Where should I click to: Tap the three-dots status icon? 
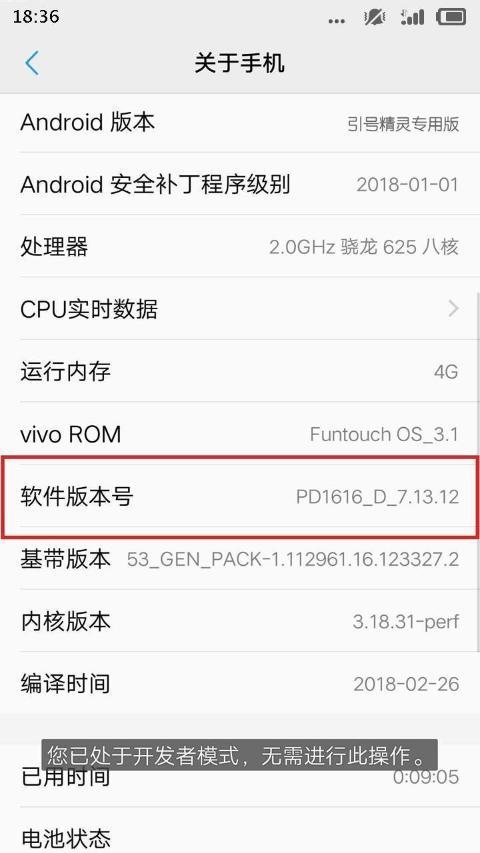337,21
